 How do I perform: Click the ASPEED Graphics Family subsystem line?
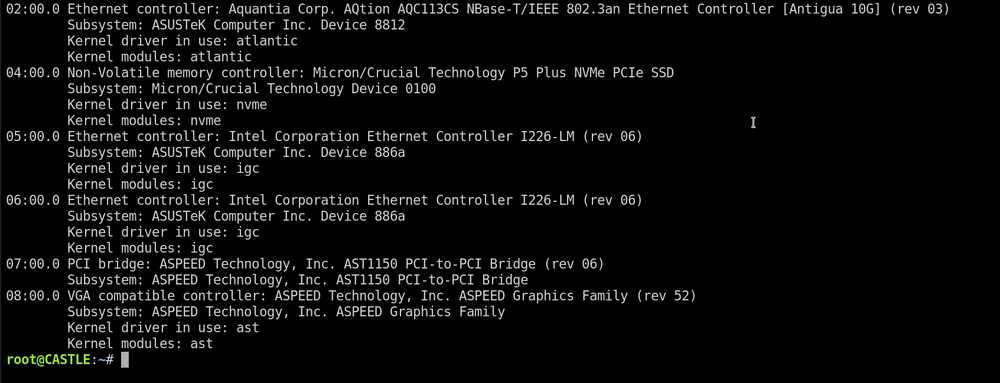click(286, 312)
